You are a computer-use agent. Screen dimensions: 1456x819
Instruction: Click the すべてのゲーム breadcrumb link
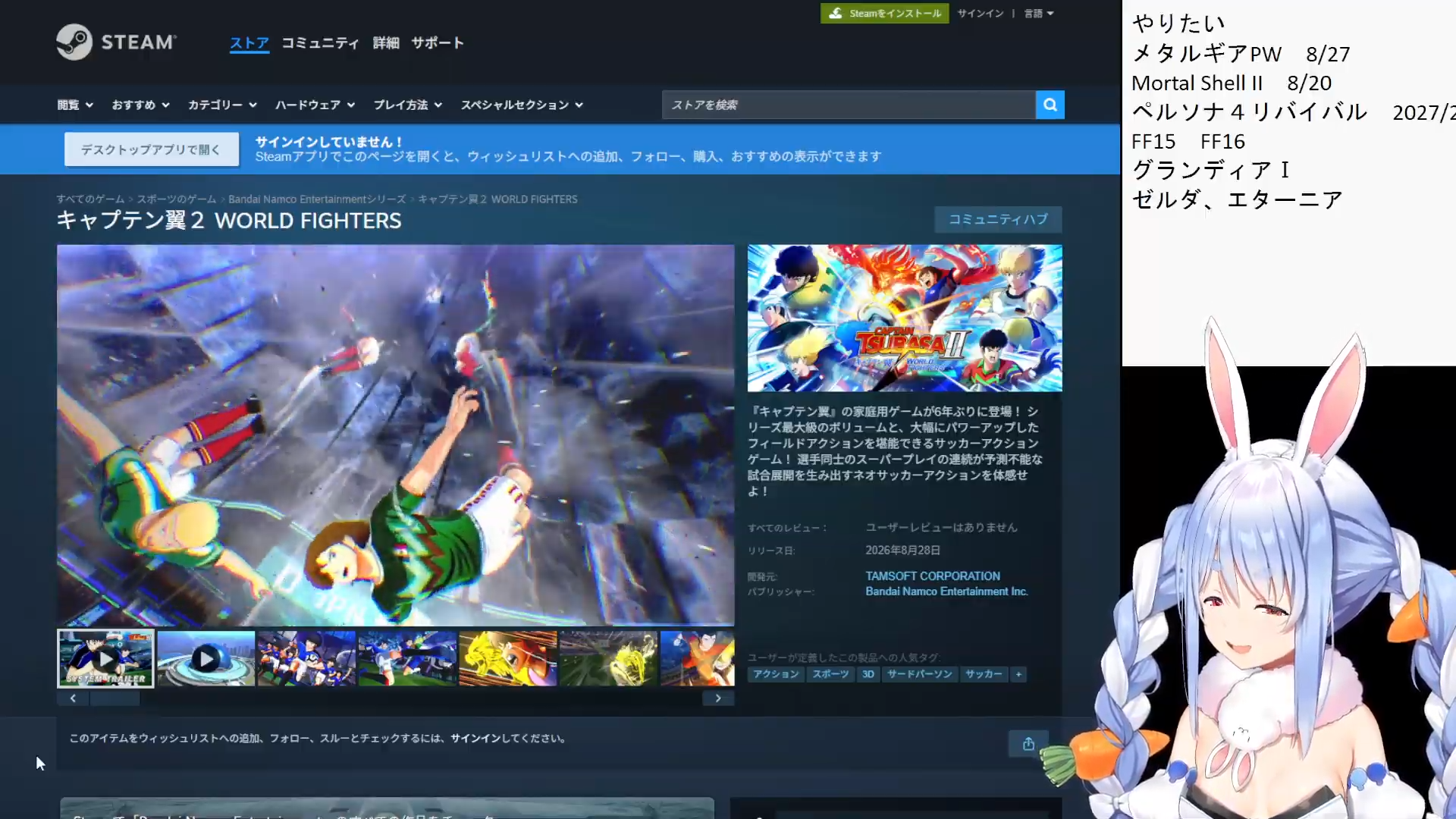[x=90, y=199]
